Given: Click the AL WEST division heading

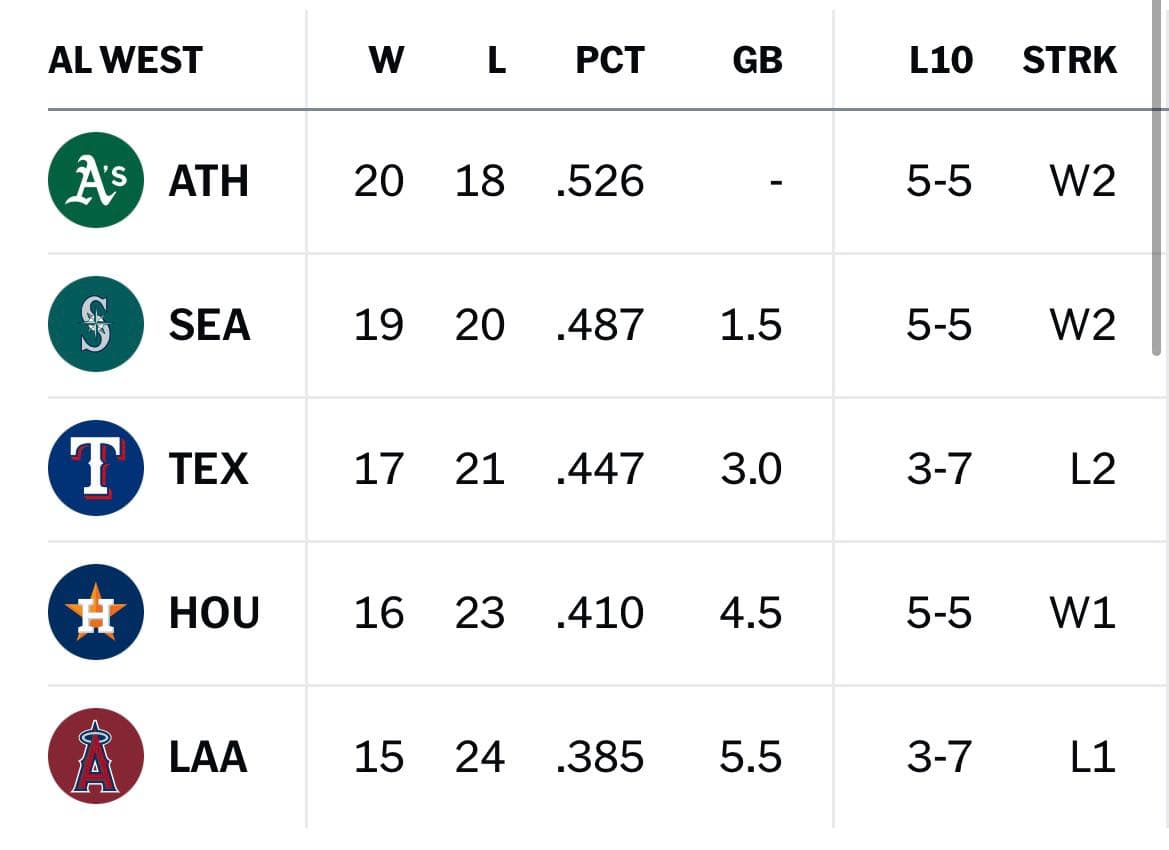Looking at the screenshot, I should (x=125, y=60).
